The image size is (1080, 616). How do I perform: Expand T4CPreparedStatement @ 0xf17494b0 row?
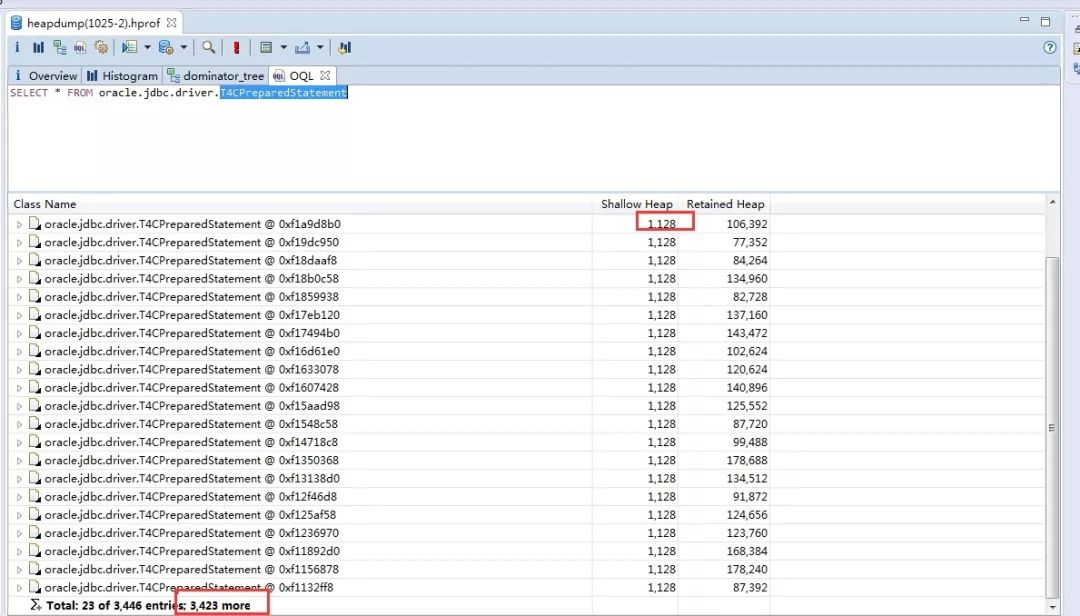tap(19, 333)
